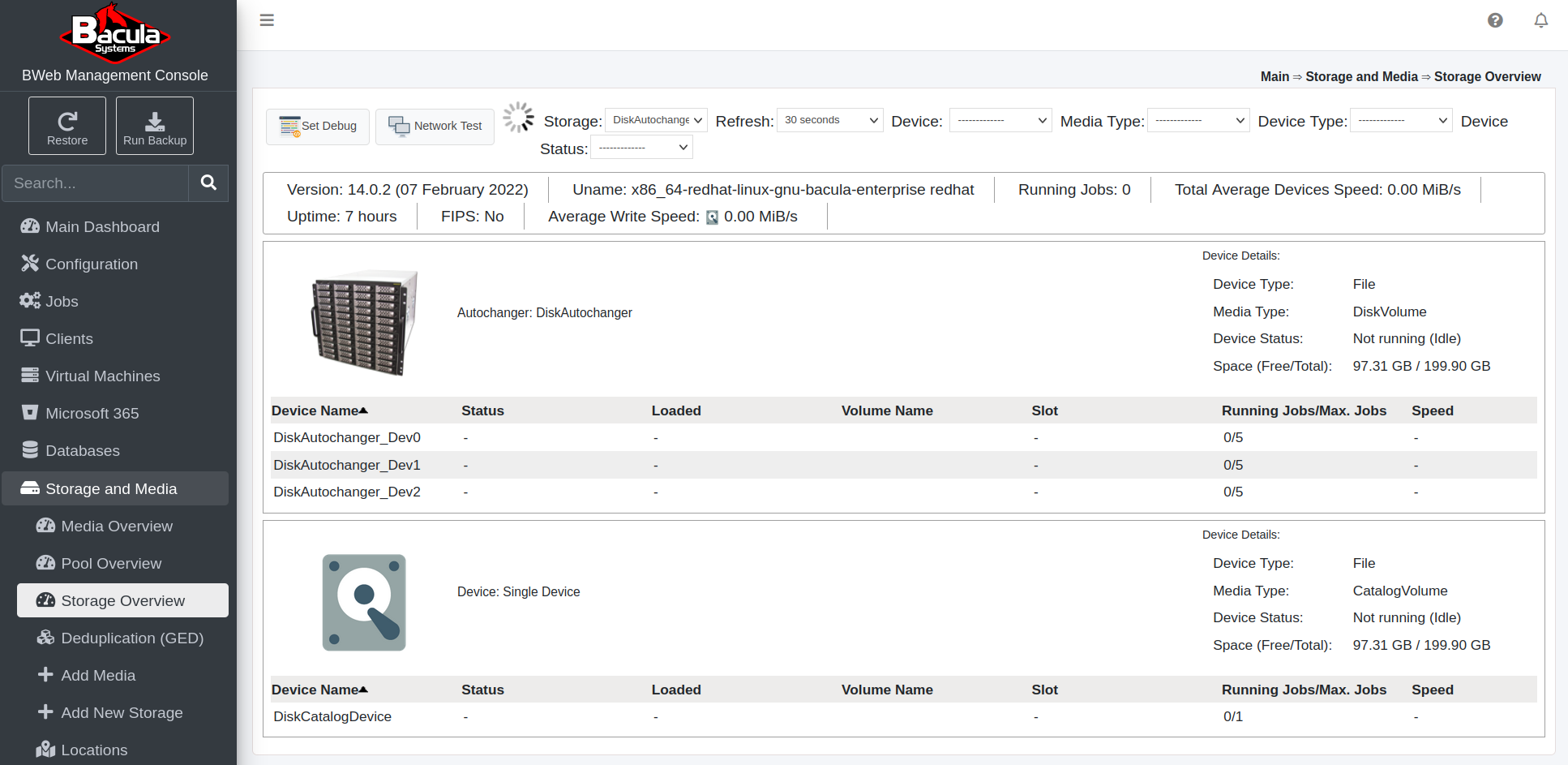Click Storage Overview breadcrumb link

pos(1487,76)
